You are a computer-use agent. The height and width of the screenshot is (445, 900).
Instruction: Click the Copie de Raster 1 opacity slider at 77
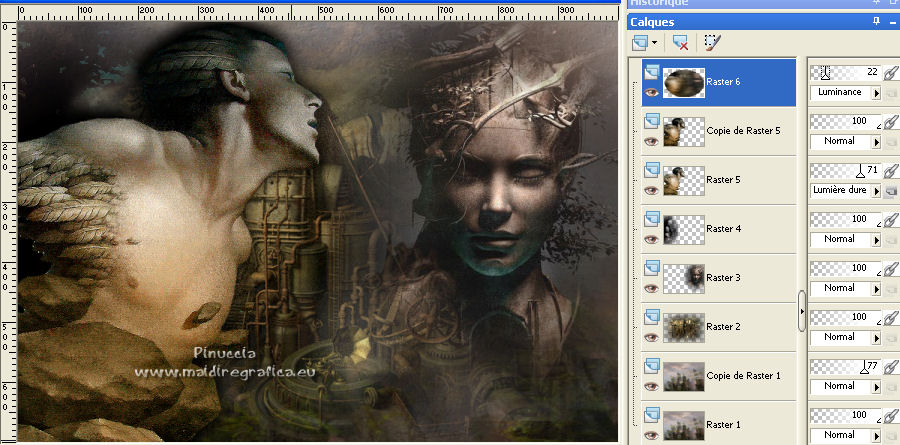[x=846, y=366]
